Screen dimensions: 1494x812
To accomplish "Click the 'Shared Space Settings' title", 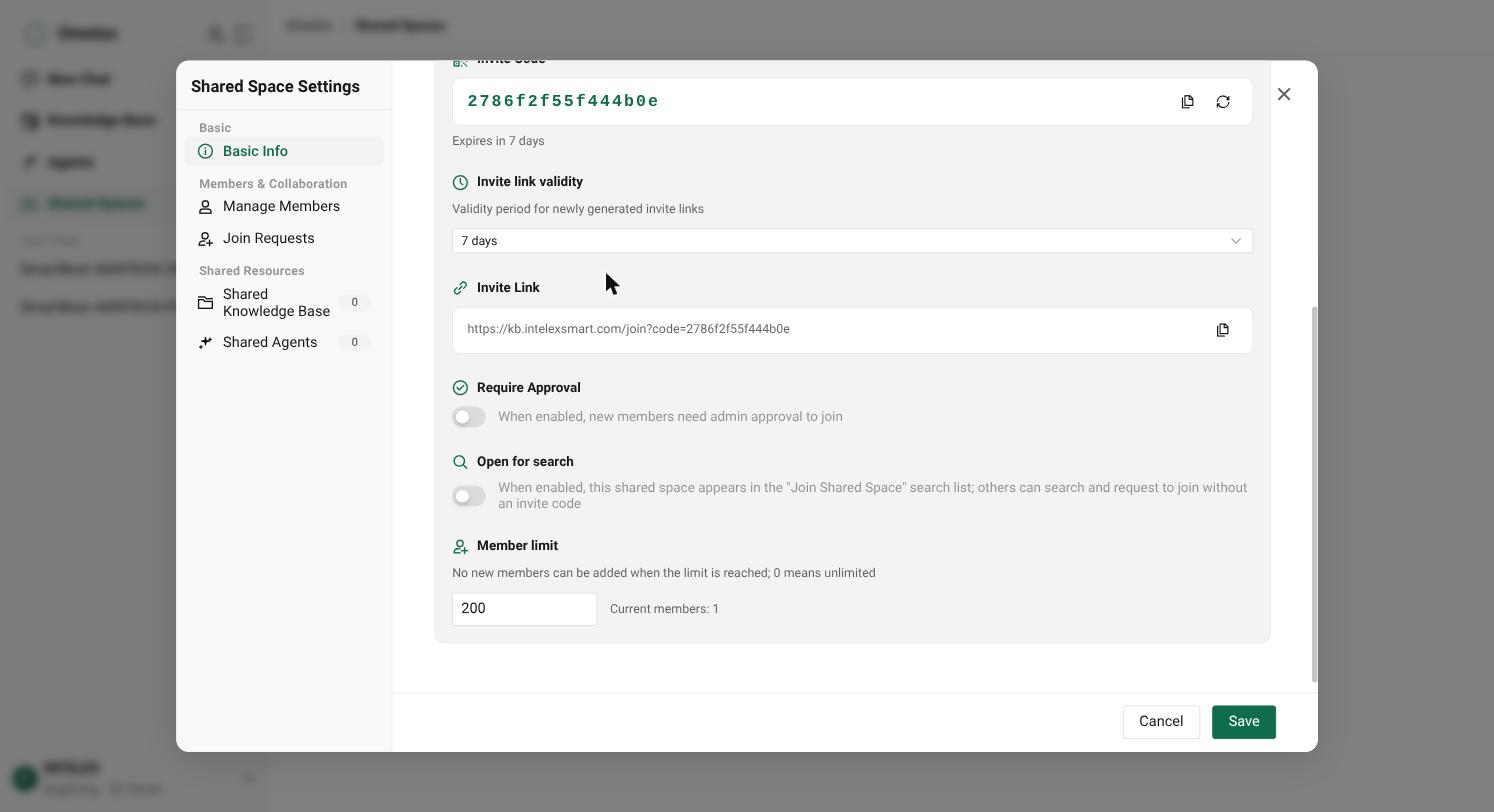I will pos(275,87).
